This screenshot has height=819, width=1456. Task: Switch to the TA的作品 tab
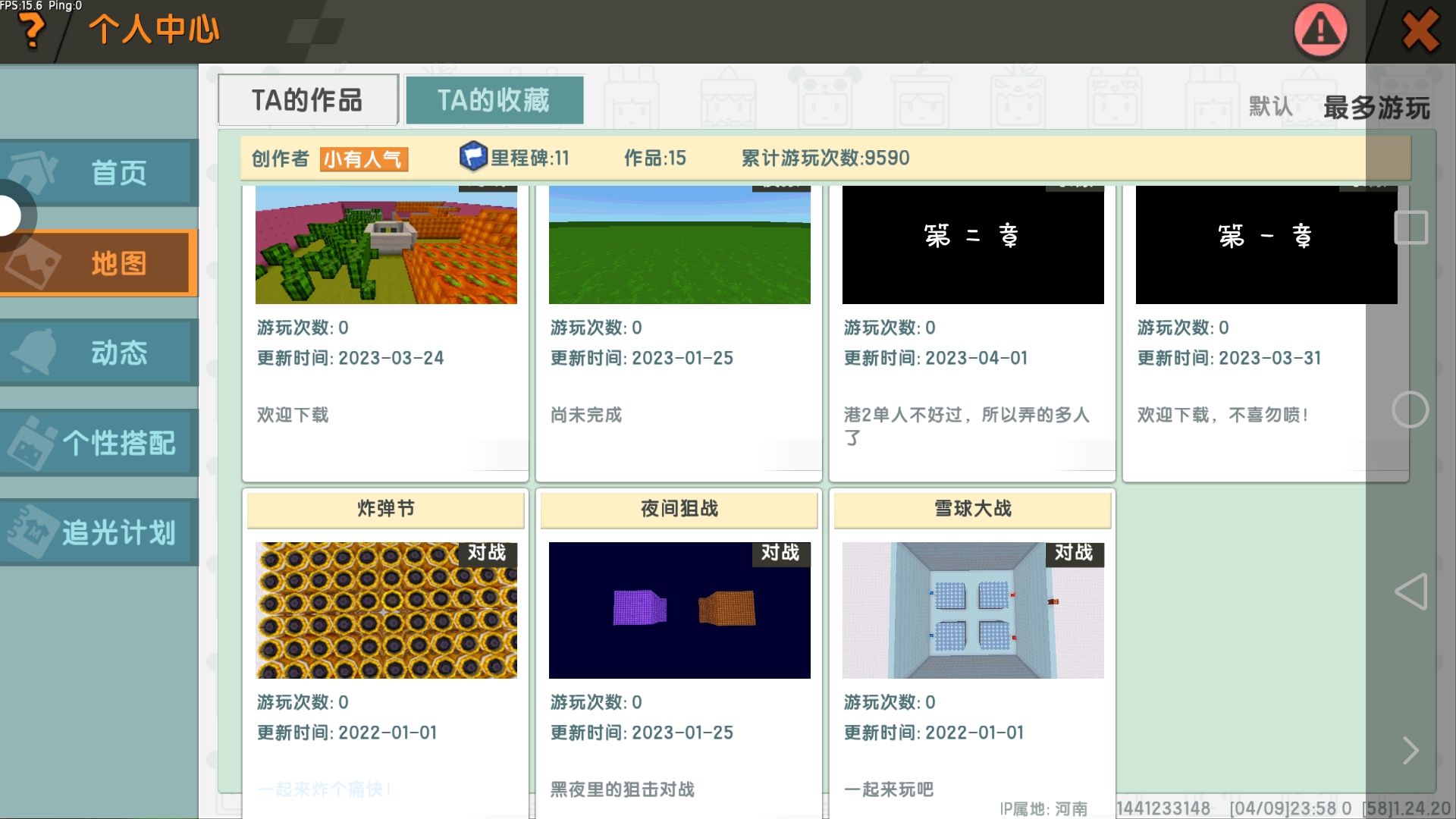307,100
